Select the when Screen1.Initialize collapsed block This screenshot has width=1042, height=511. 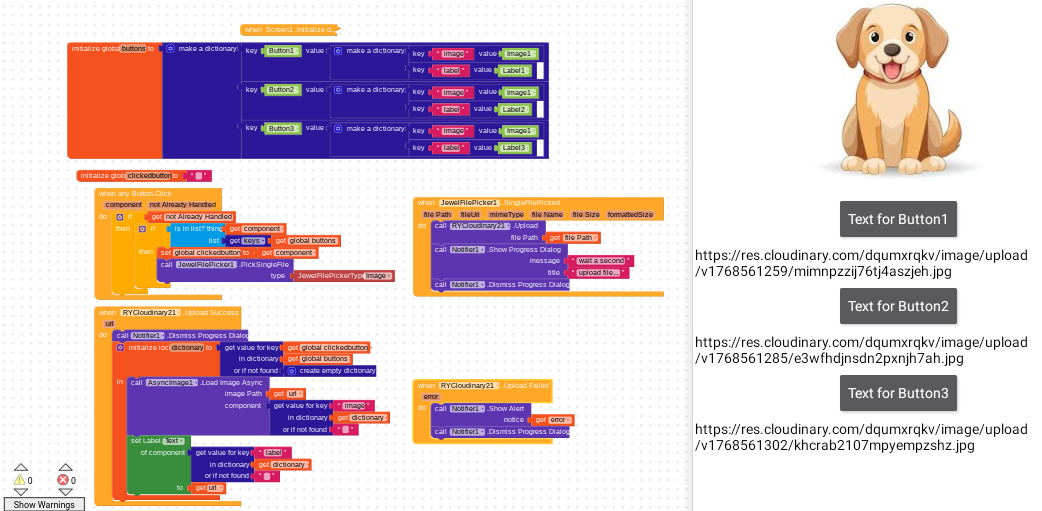(x=290, y=30)
